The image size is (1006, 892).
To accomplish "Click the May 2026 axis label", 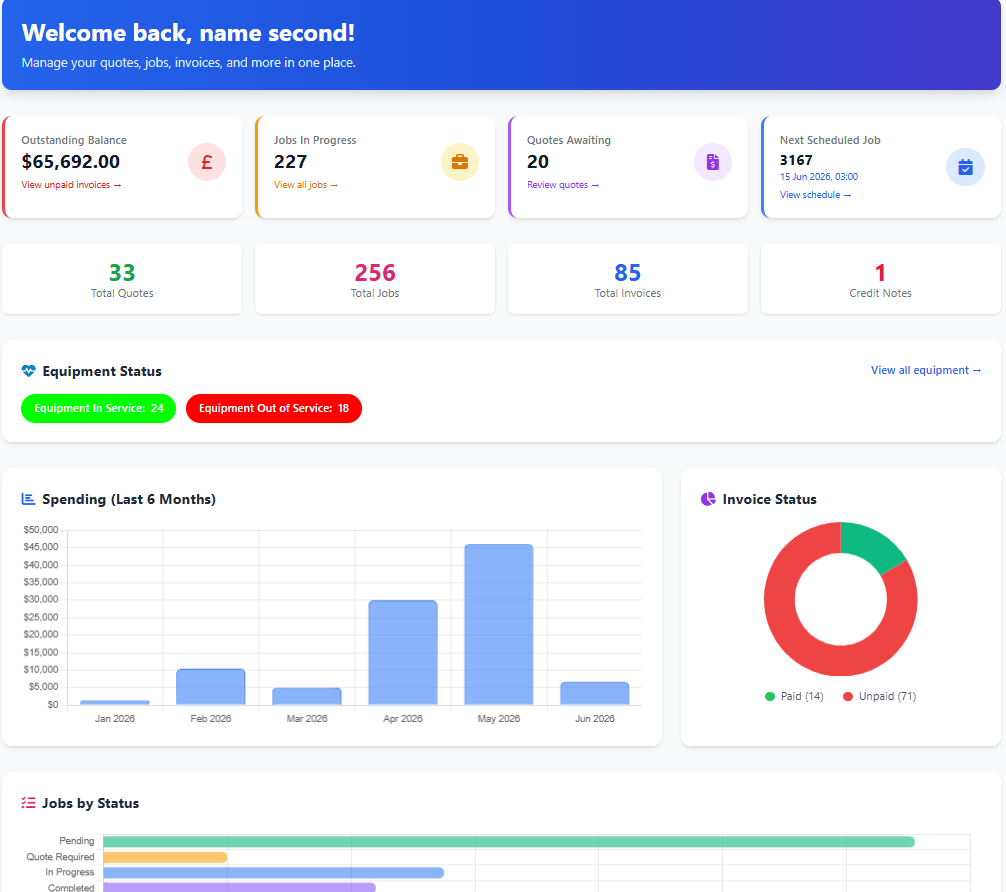I will click(499, 719).
